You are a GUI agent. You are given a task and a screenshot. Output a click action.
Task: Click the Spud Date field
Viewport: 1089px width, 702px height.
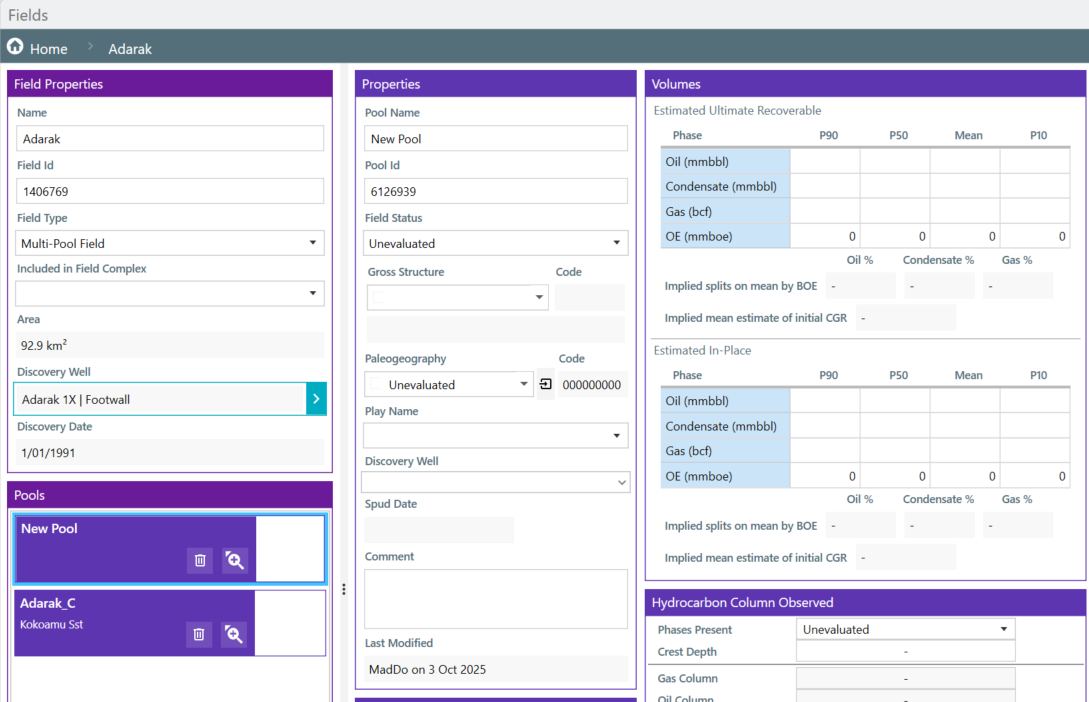tap(439, 530)
